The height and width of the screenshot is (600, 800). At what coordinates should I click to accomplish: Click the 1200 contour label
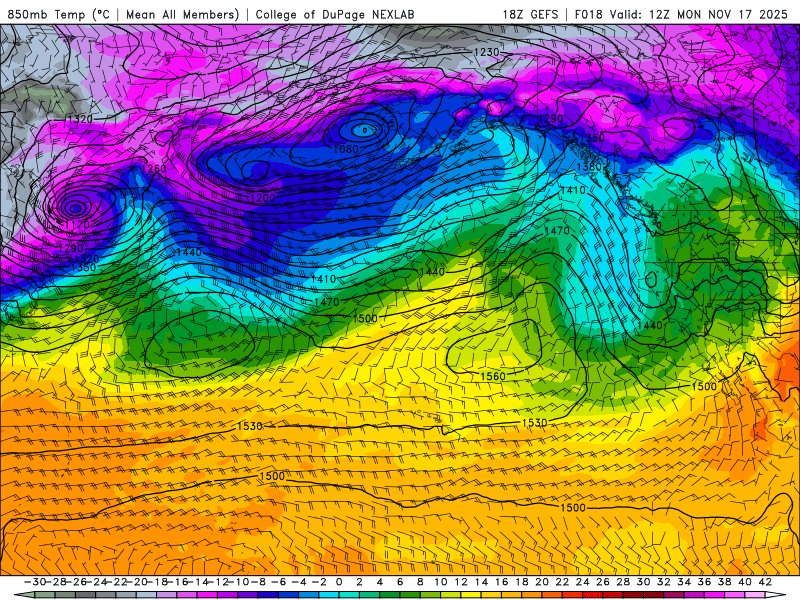click(x=262, y=197)
